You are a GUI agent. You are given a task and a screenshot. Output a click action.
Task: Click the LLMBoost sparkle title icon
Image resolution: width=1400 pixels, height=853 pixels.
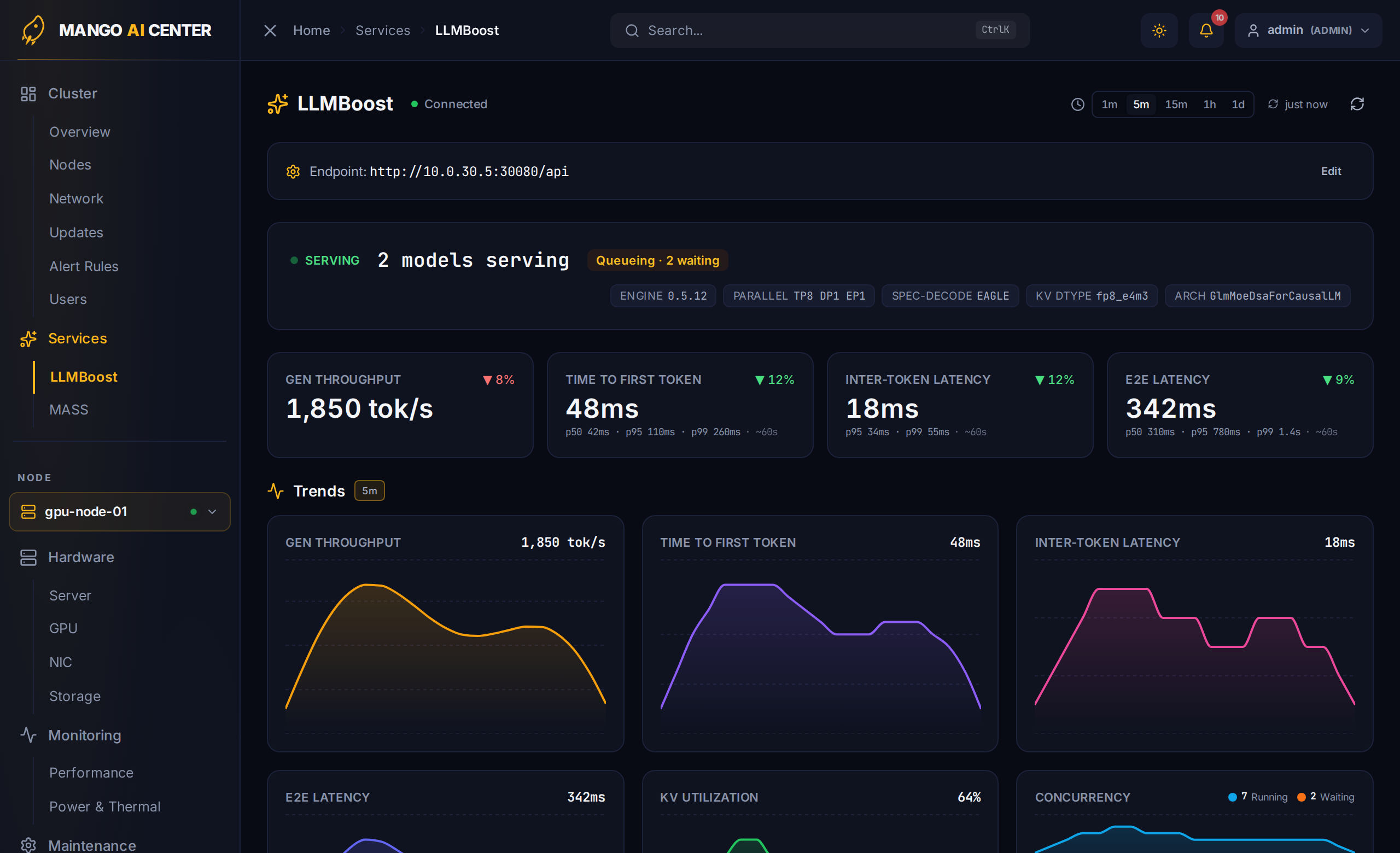click(x=278, y=104)
